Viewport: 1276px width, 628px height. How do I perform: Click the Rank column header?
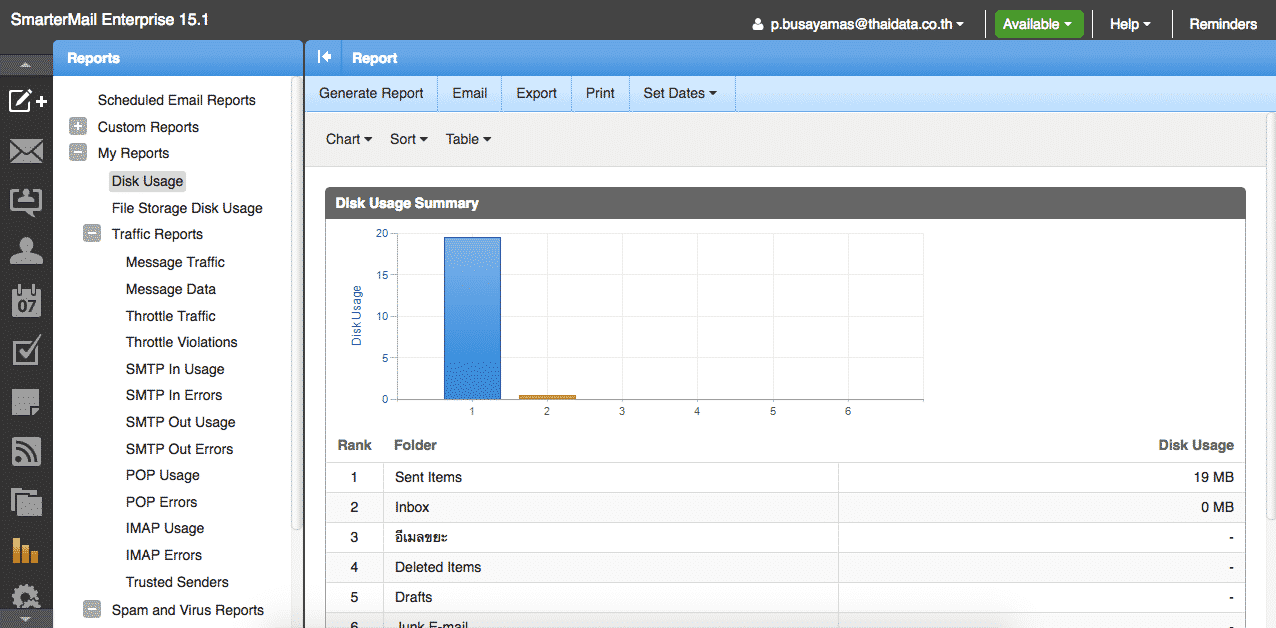[354, 445]
